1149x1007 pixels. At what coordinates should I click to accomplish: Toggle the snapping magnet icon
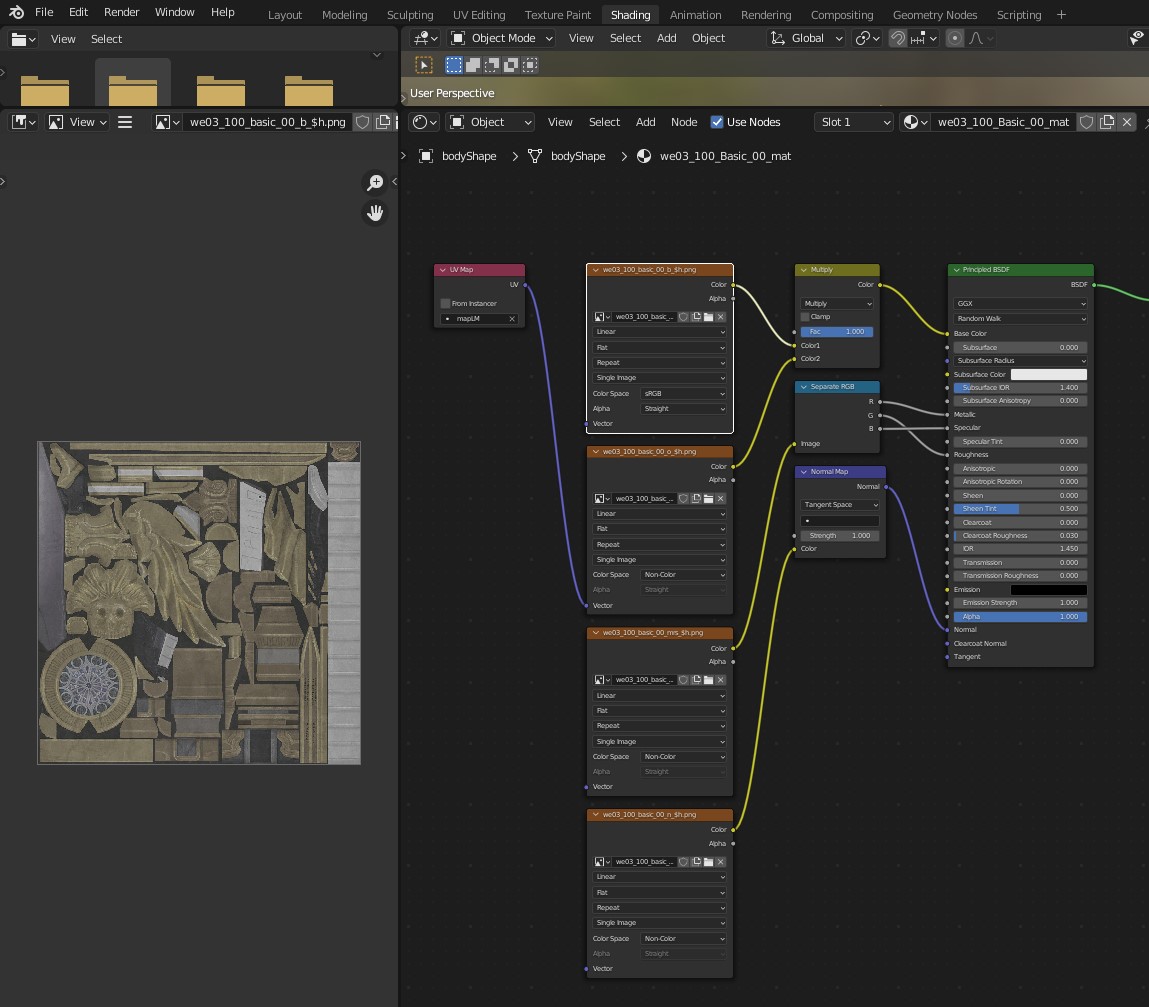pos(898,38)
